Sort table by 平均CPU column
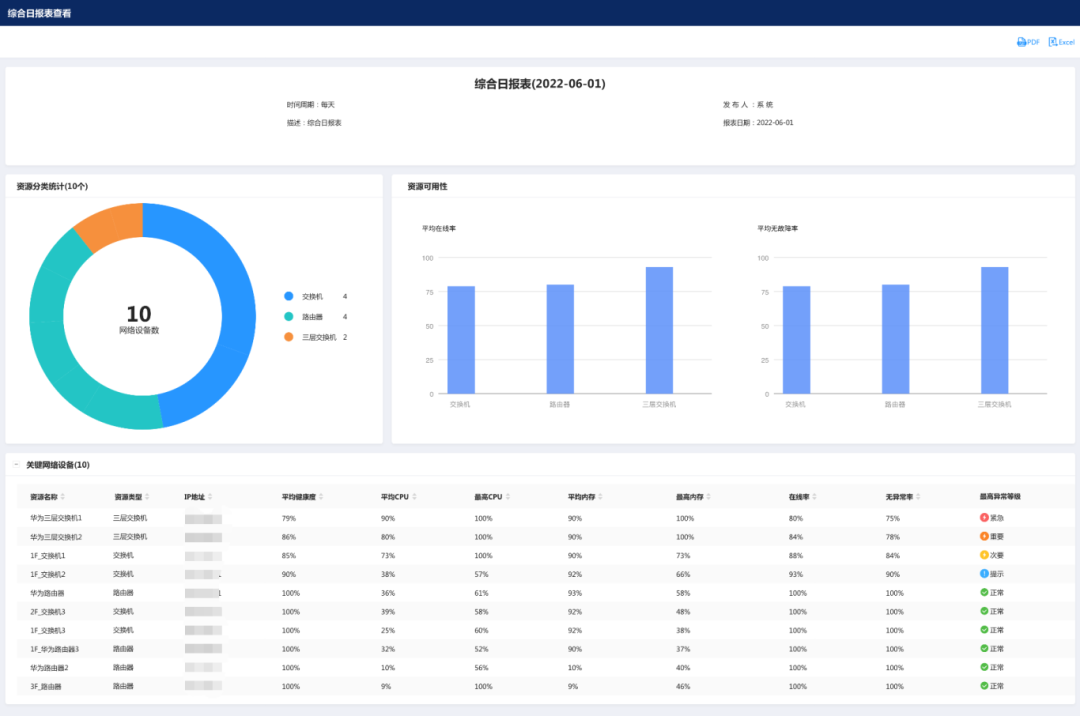 point(414,496)
